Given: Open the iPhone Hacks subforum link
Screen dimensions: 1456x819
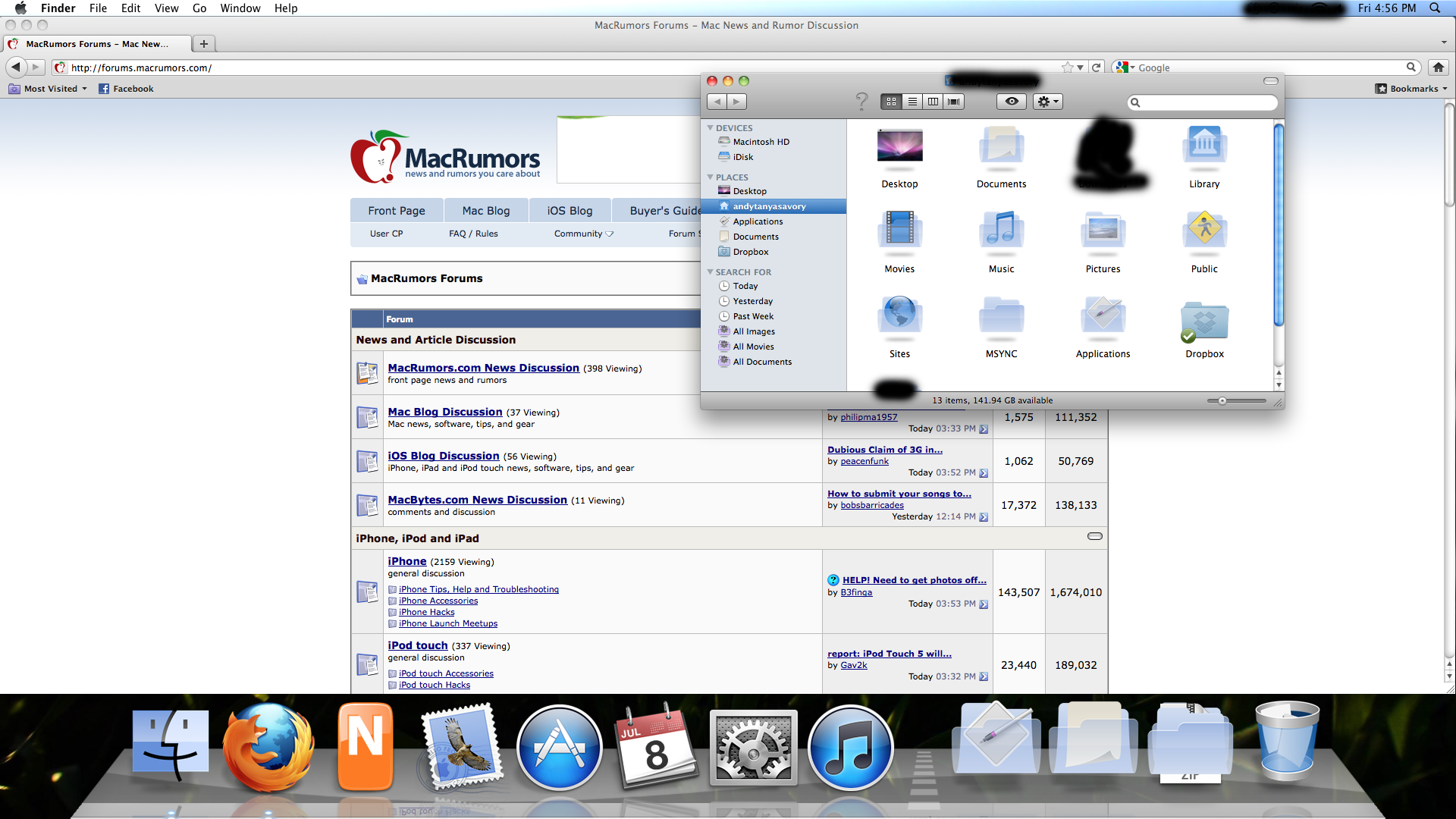Looking at the screenshot, I should click(427, 612).
